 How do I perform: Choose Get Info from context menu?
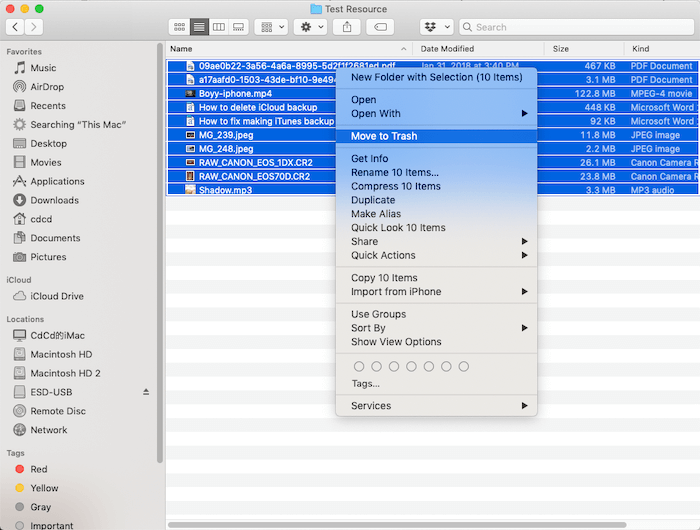coord(436,159)
